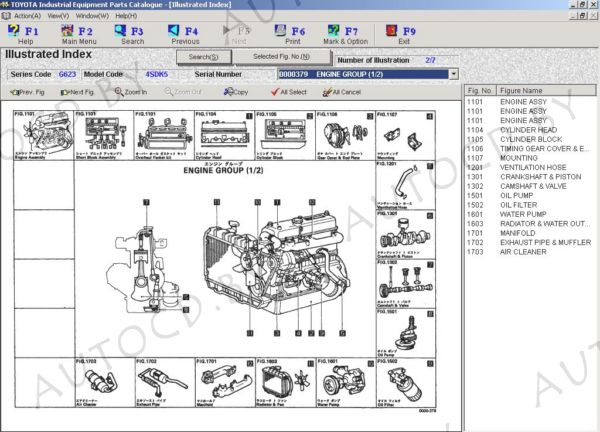Select 1107 MOUNTING in figure list
Viewport: 600px width, 432px height.
530,158
